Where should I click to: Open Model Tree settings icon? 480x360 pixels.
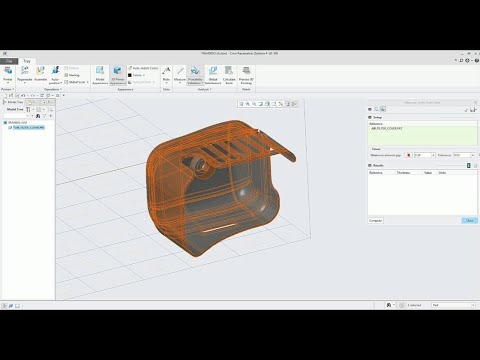click(x=29, y=109)
